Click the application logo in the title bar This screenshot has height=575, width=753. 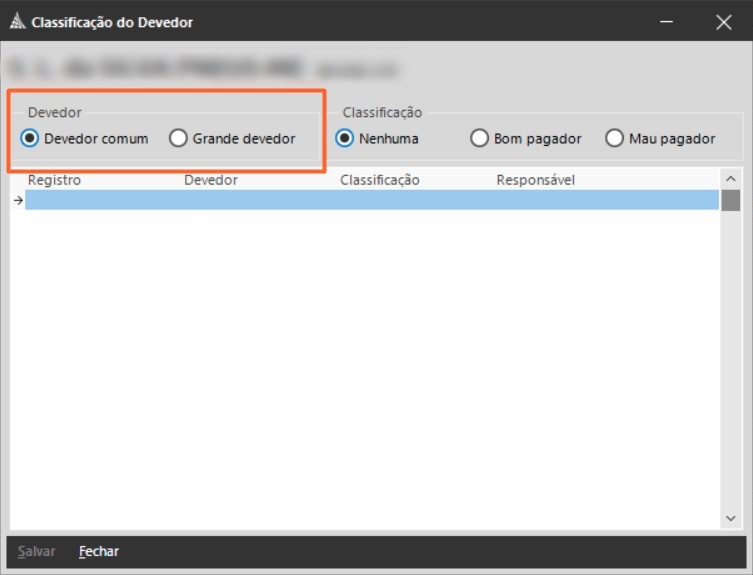(x=17, y=21)
